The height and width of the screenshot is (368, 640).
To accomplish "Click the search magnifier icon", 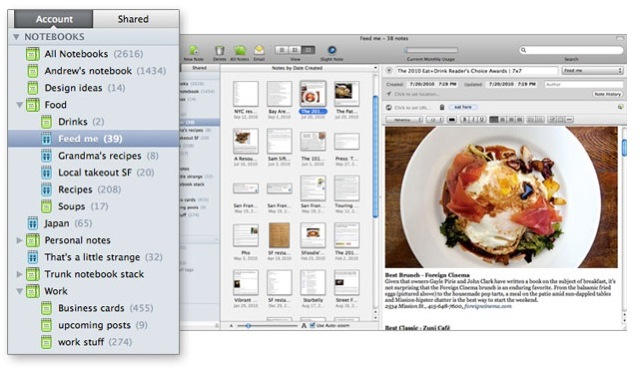I will pos(524,50).
